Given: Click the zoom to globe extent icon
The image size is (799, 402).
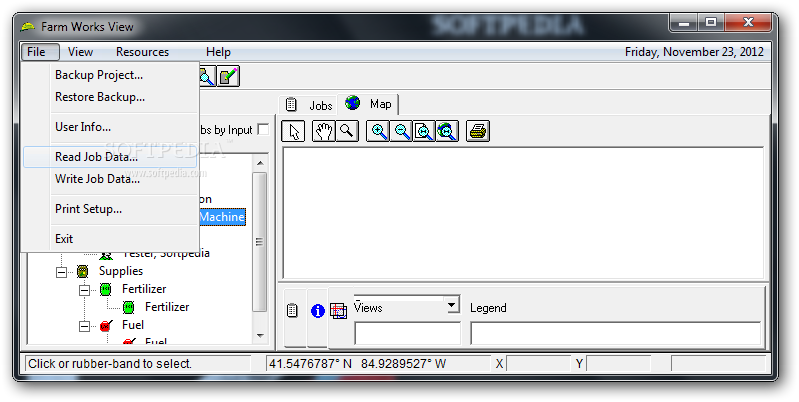Looking at the screenshot, I should tap(447, 131).
